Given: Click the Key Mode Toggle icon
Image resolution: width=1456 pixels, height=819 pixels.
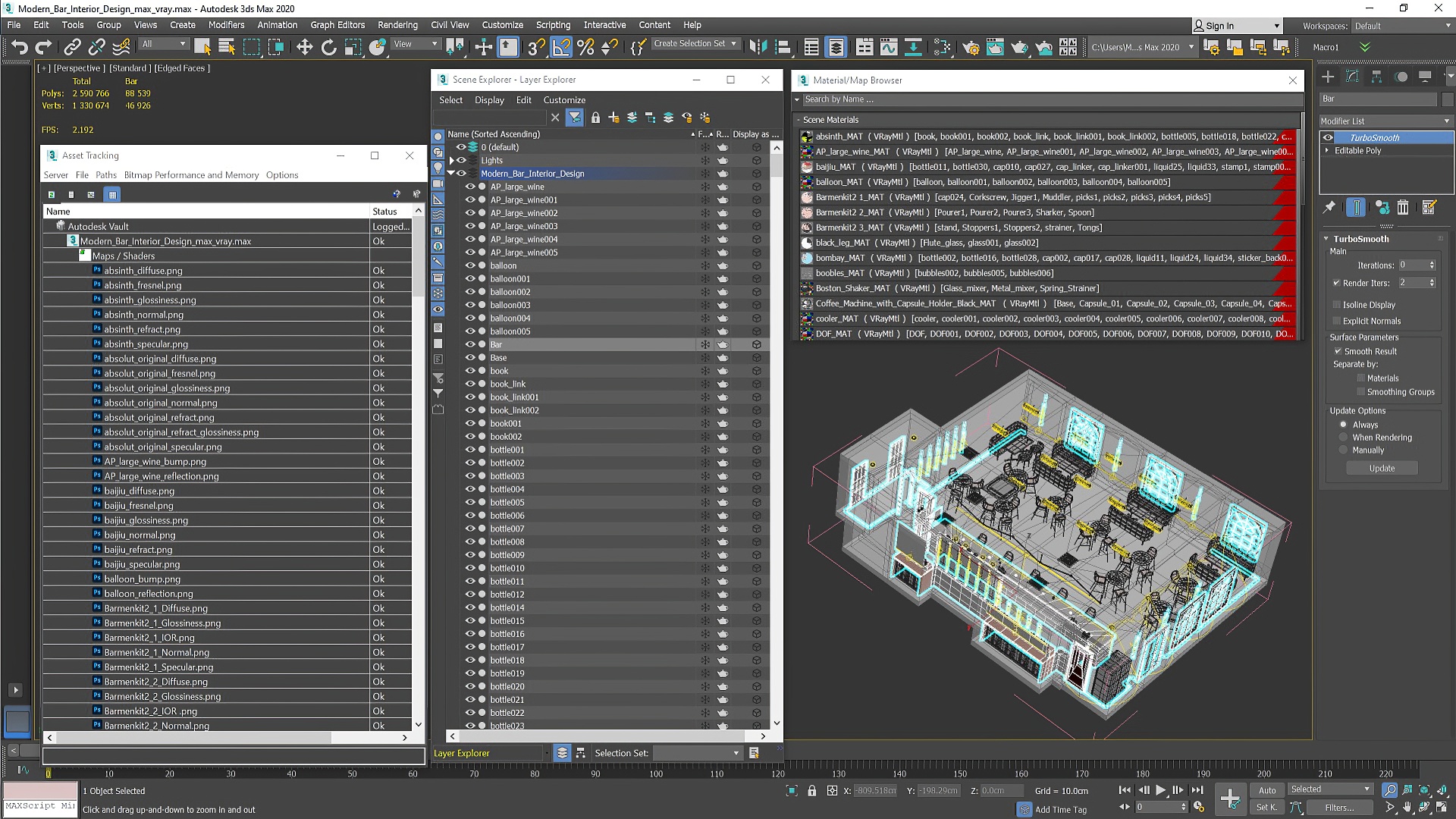Looking at the screenshot, I should (1125, 808).
